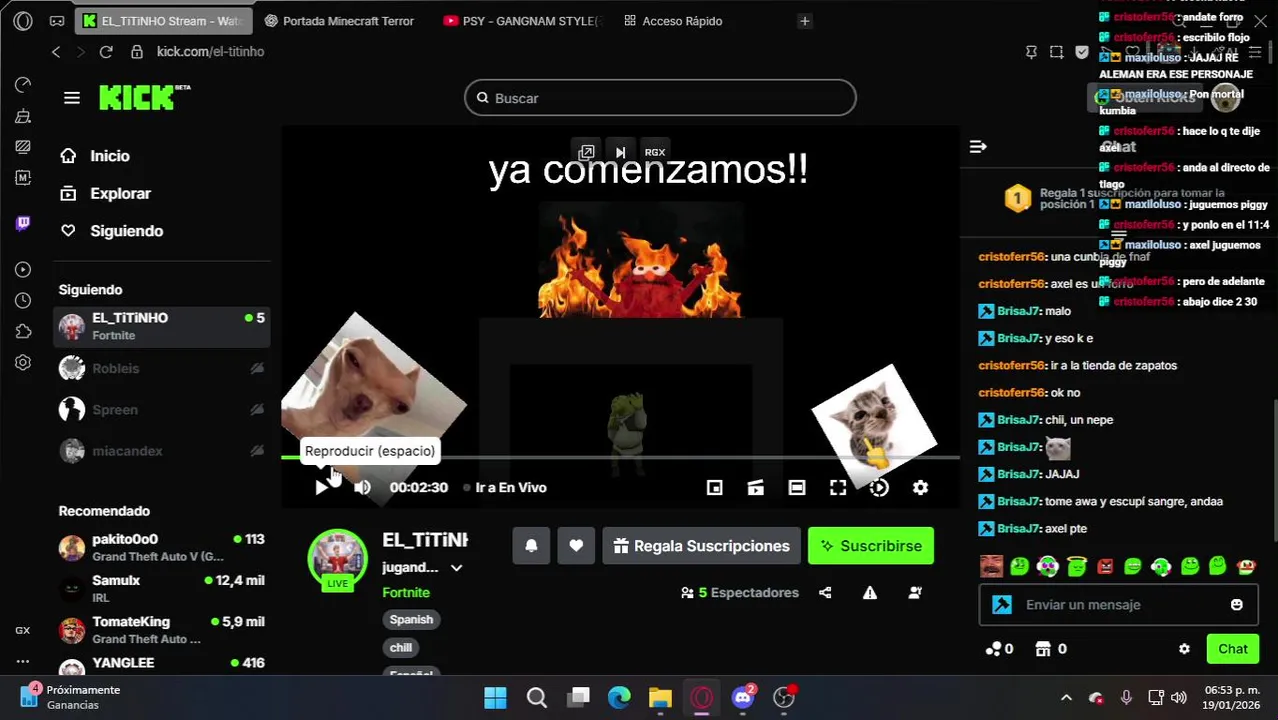Screen dimensions: 1278x720
Task: Click the user icon next to report
Action: pyautogui.click(x=915, y=592)
